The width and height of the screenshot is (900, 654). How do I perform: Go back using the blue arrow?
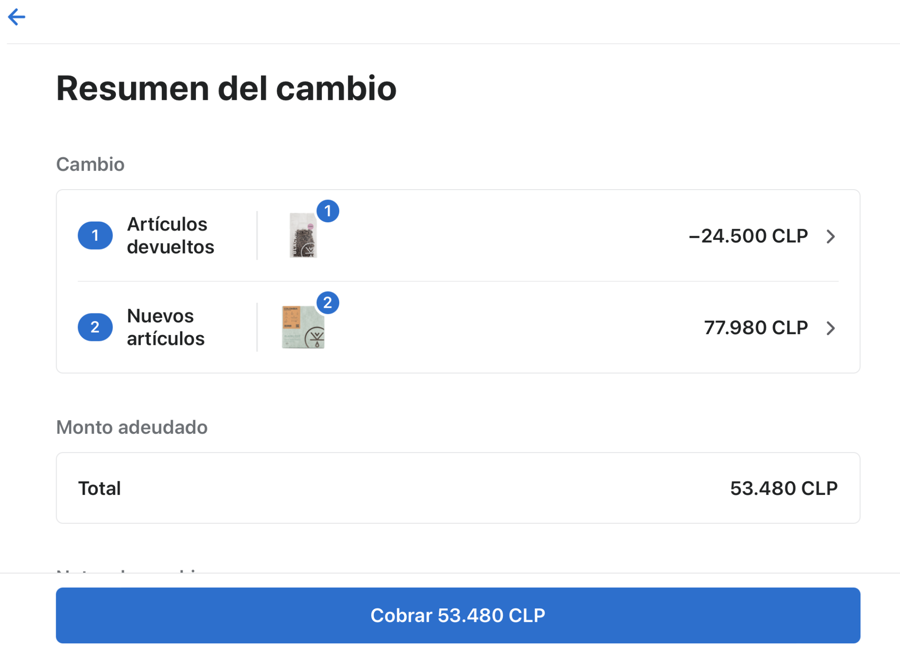tap(17, 17)
